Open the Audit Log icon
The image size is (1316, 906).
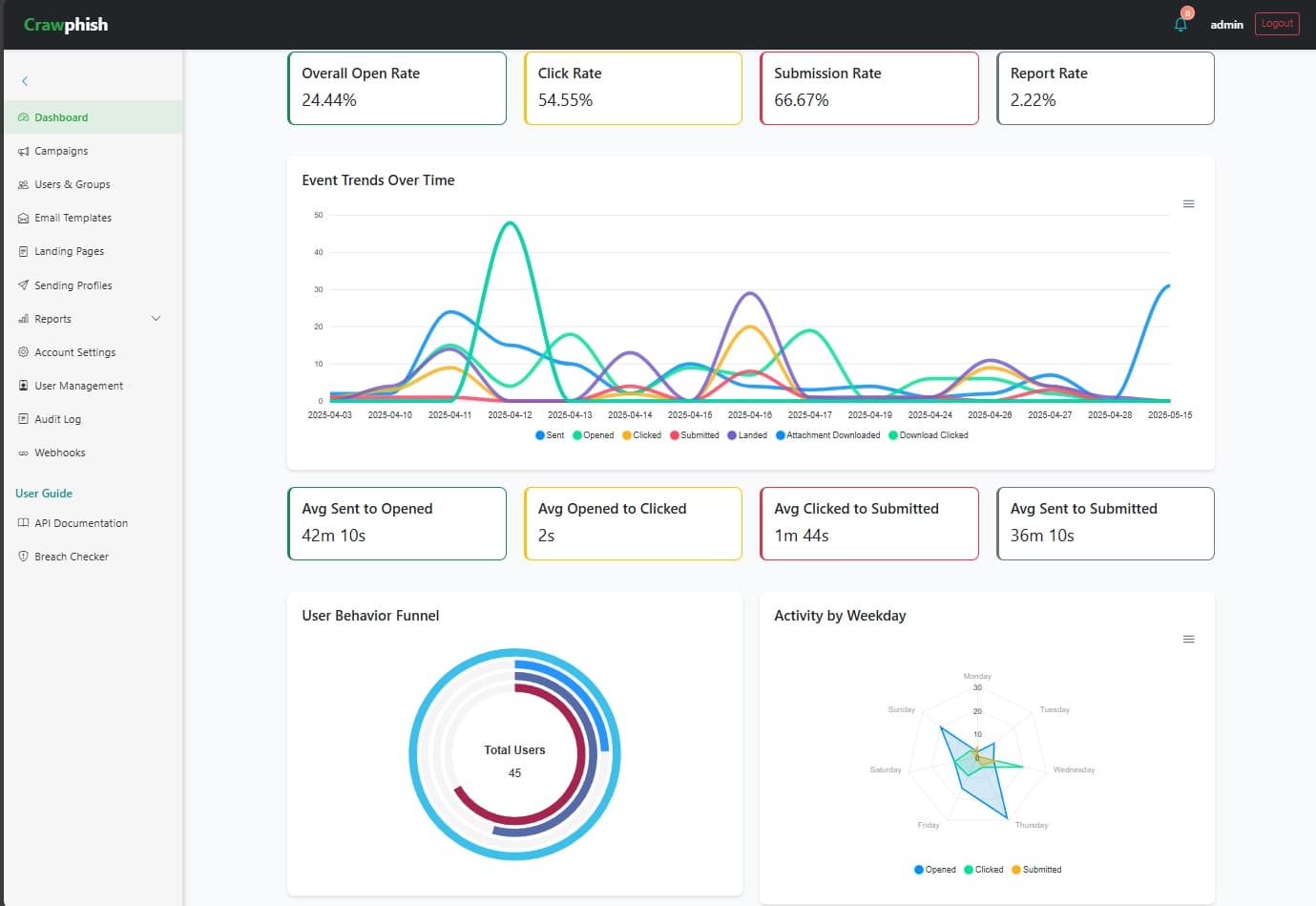click(23, 418)
